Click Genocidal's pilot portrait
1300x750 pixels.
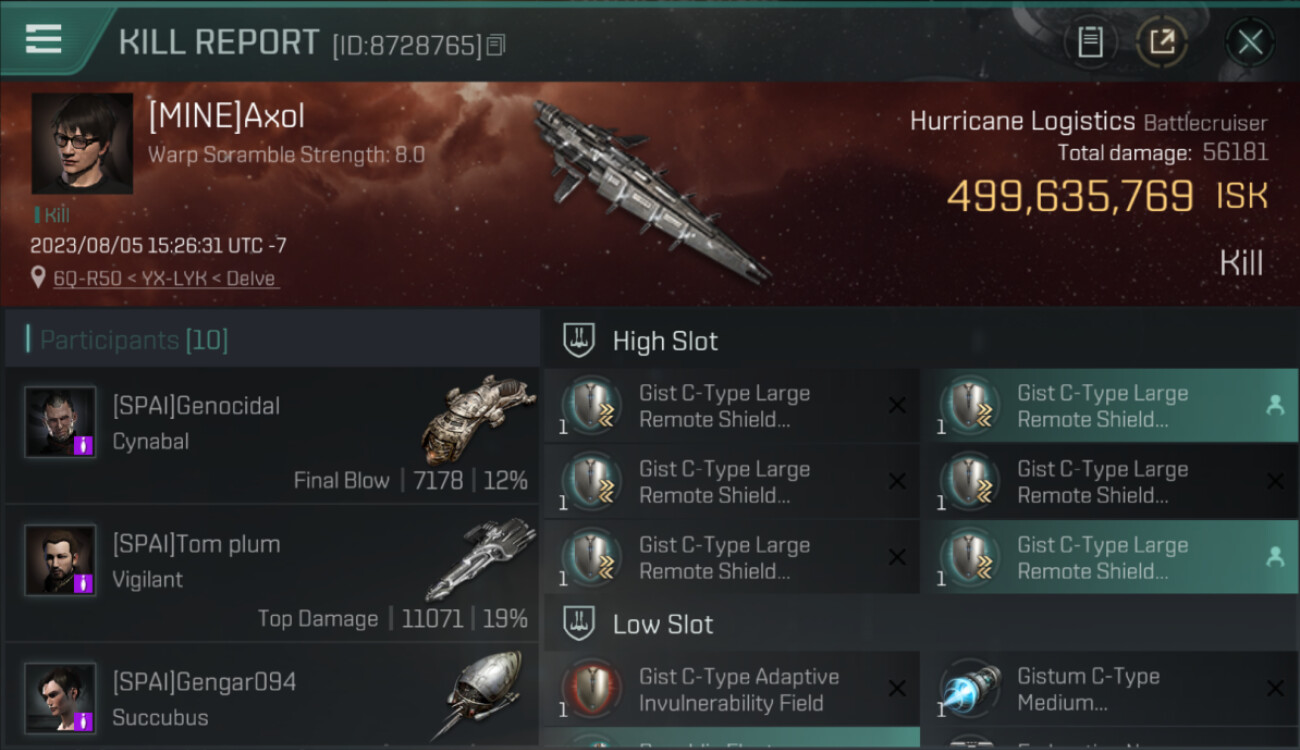(x=61, y=422)
